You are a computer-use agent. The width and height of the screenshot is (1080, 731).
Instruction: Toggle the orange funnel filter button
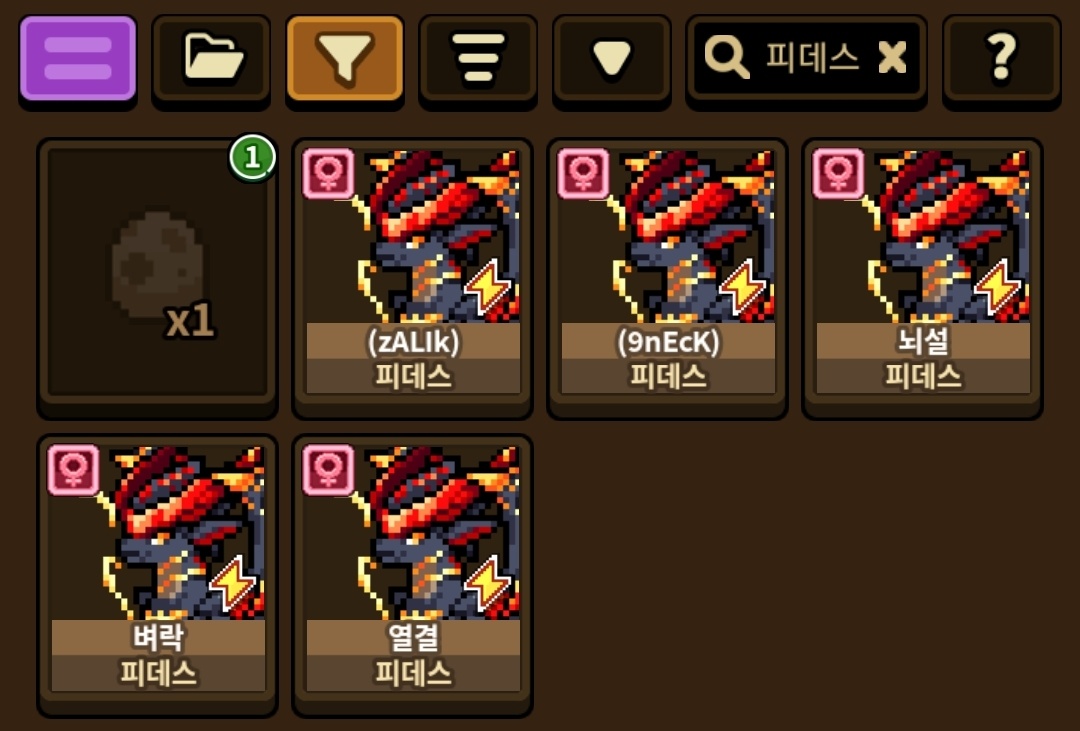(x=344, y=60)
